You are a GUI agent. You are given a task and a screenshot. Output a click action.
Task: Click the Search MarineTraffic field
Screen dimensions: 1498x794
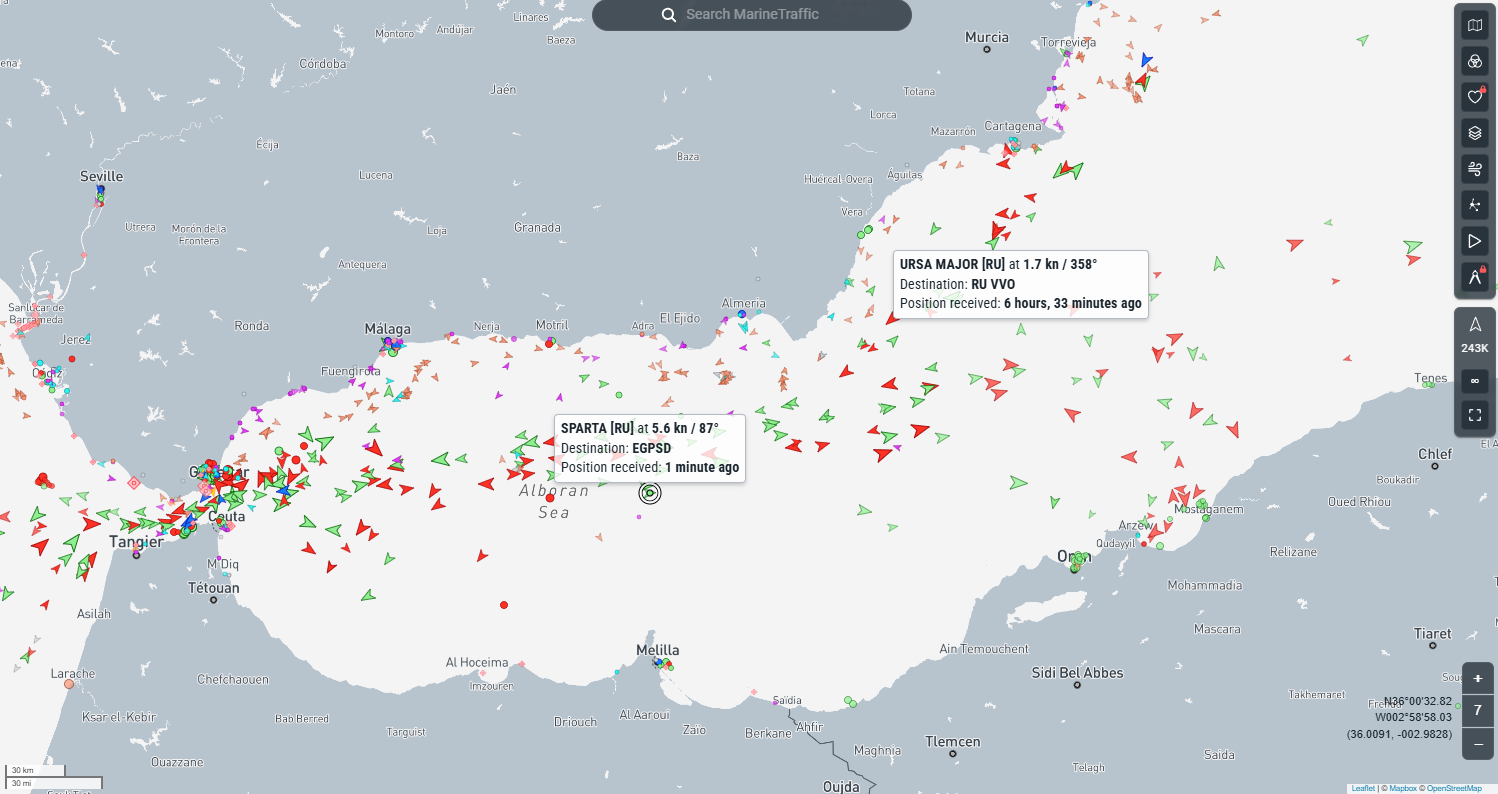coord(765,15)
